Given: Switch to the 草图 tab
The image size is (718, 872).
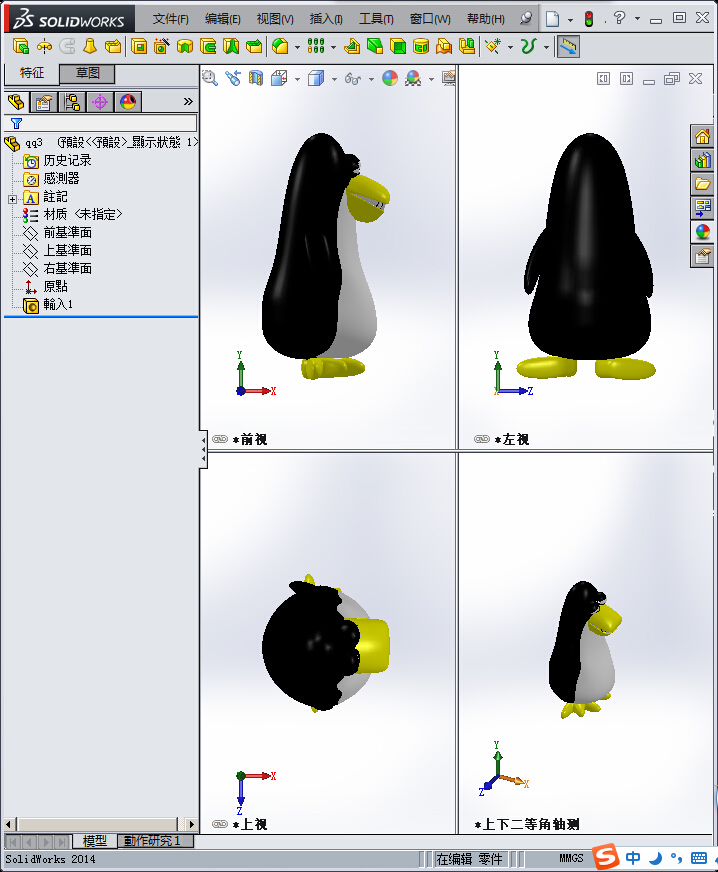Looking at the screenshot, I should click(x=87, y=73).
